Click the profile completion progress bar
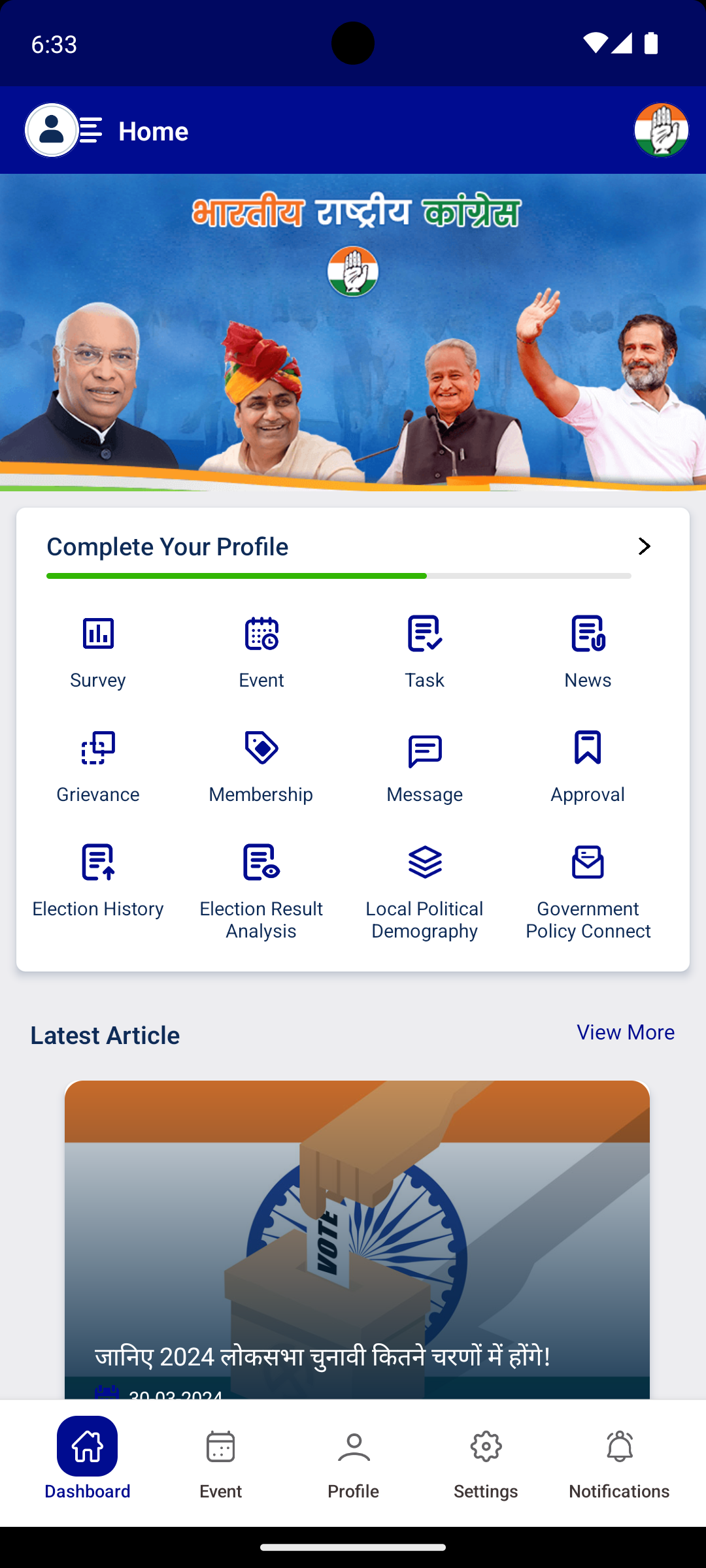 [x=339, y=576]
